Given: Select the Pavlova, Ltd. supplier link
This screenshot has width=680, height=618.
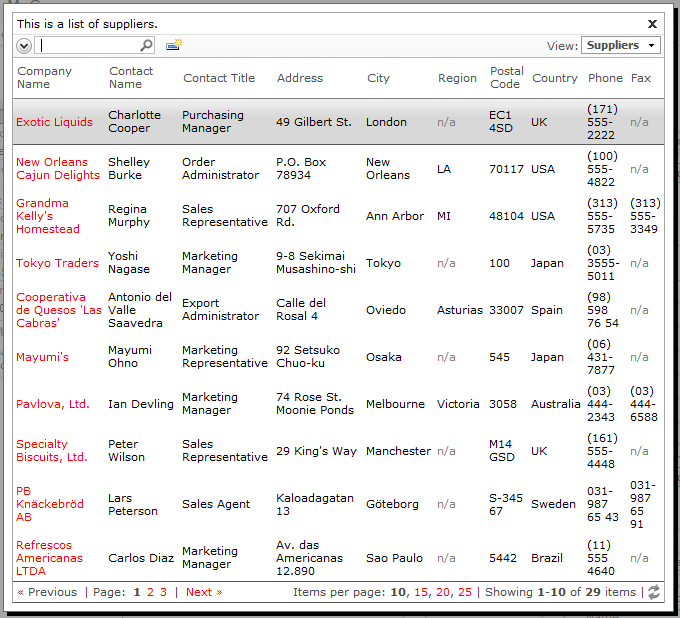Looking at the screenshot, I should pyautogui.click(x=52, y=404).
